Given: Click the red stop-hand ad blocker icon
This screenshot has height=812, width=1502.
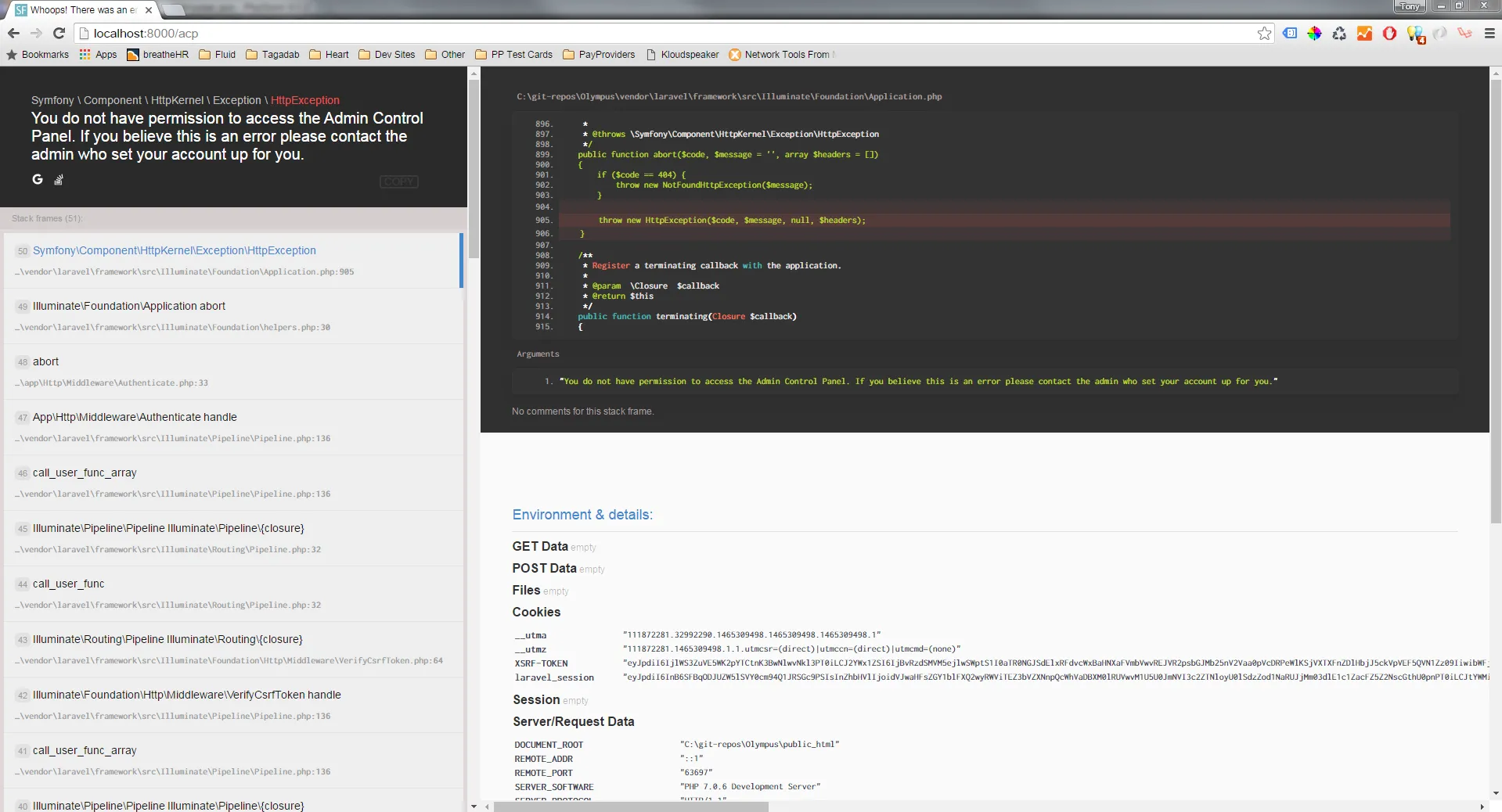Looking at the screenshot, I should [1389, 33].
